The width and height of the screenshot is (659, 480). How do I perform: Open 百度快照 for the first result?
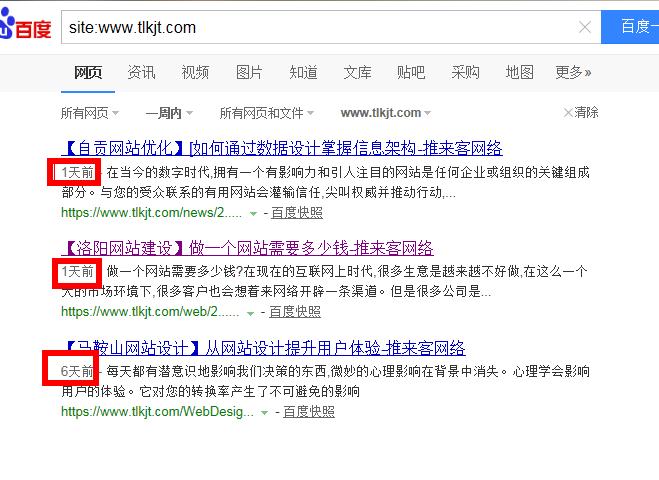[x=296, y=213]
